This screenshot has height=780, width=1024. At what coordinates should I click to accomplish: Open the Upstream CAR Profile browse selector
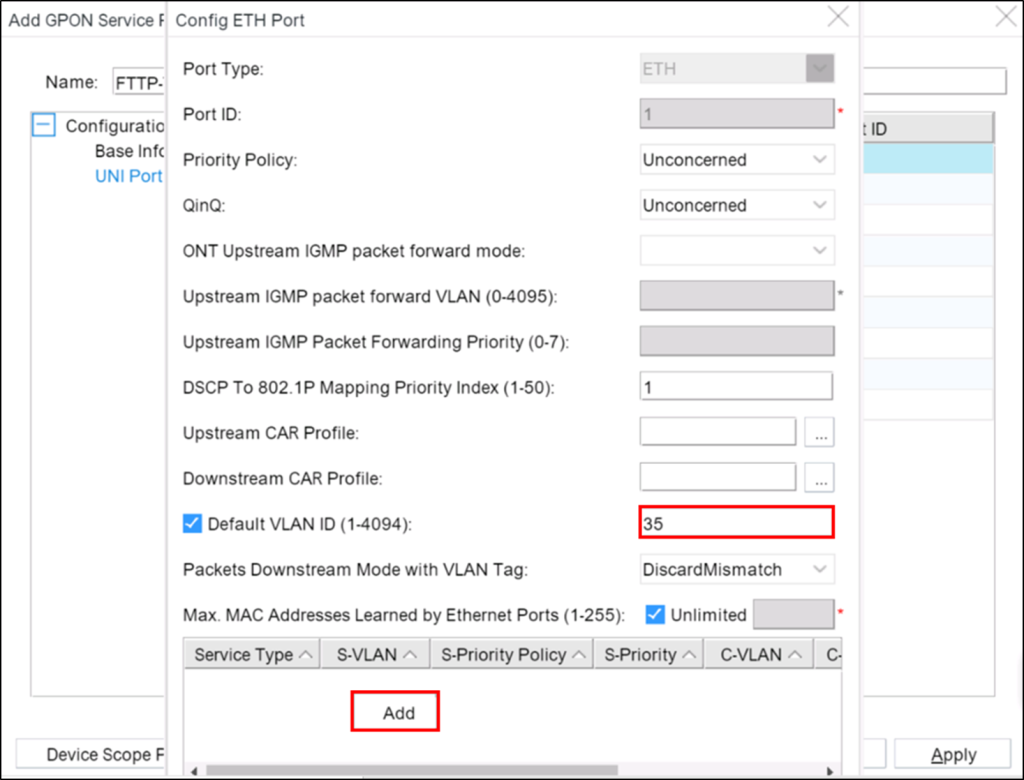tap(819, 432)
